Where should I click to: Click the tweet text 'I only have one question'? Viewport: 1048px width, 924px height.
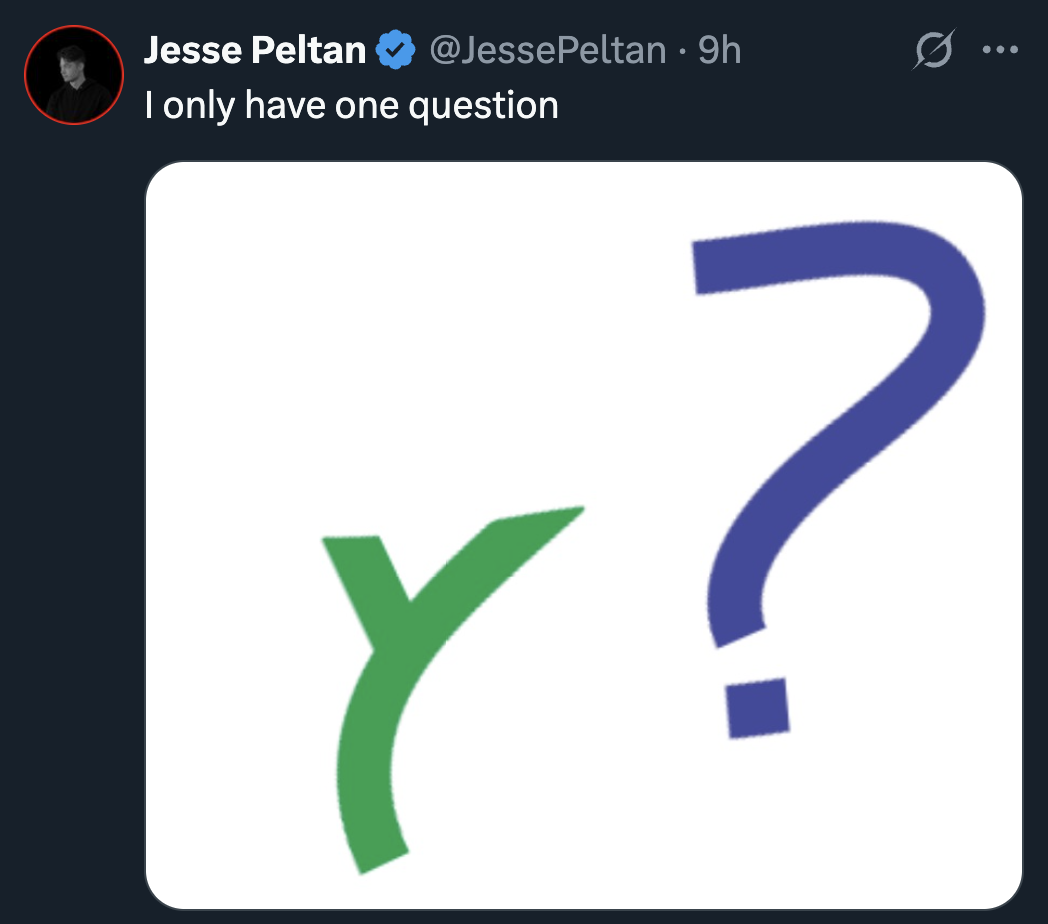click(352, 106)
